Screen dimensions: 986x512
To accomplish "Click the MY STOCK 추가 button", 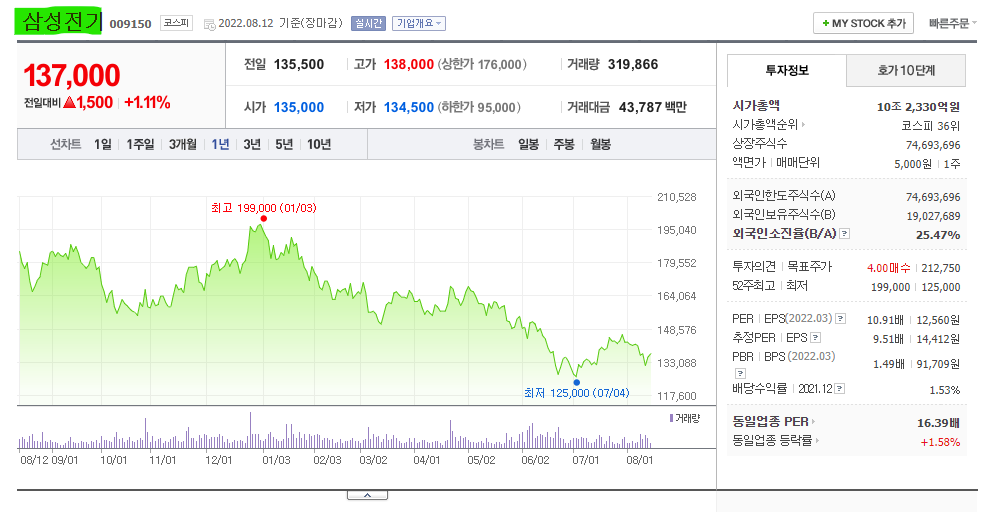I will (x=863, y=23).
